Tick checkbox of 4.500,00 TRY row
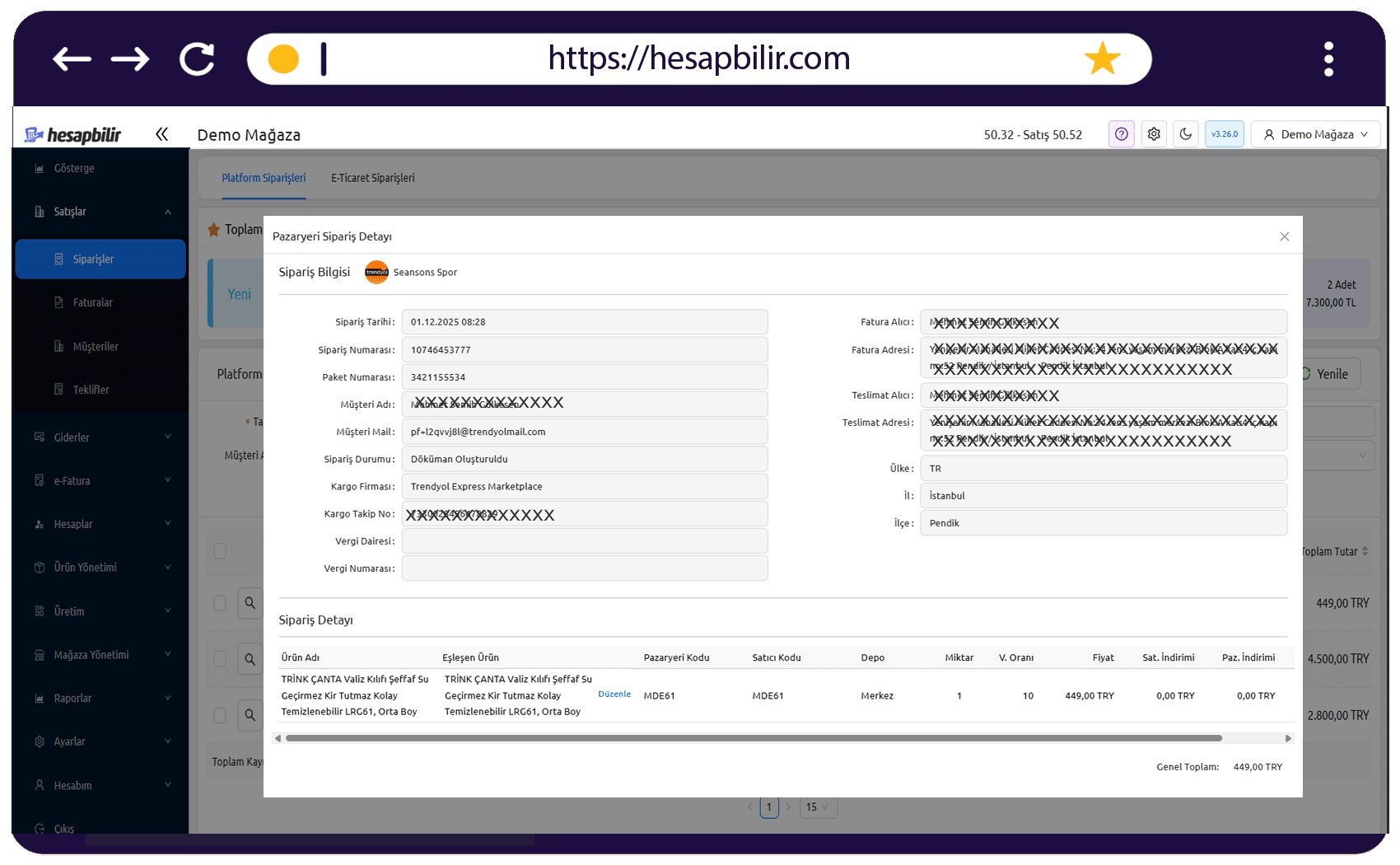The width and height of the screenshot is (1400, 865). click(220, 659)
